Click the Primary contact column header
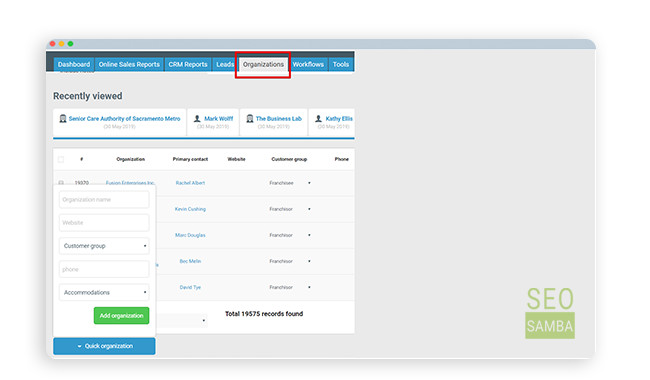650x380 pixels. pyautogui.click(x=190, y=159)
